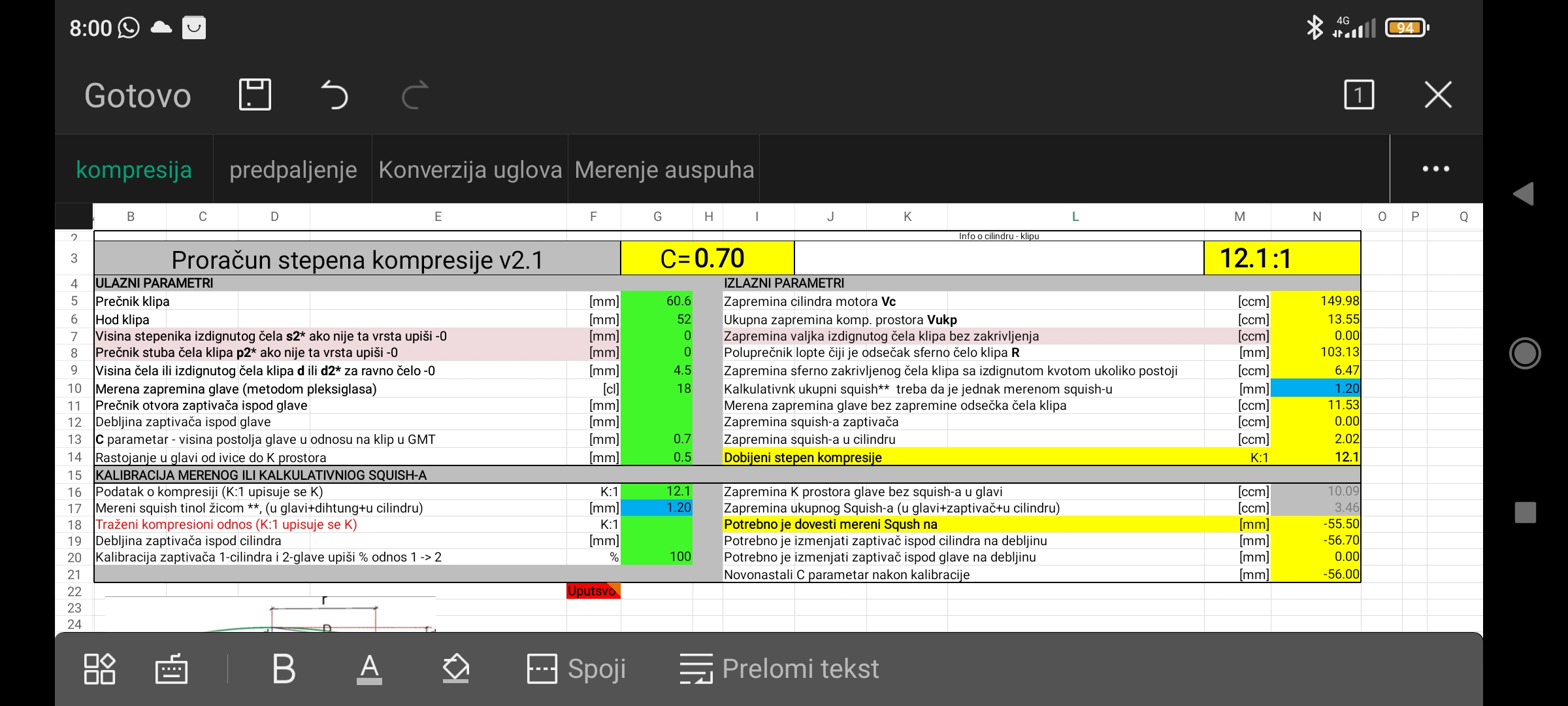The width and height of the screenshot is (1568, 706).
Task: Tap the redo arrow icon
Action: 414,95
